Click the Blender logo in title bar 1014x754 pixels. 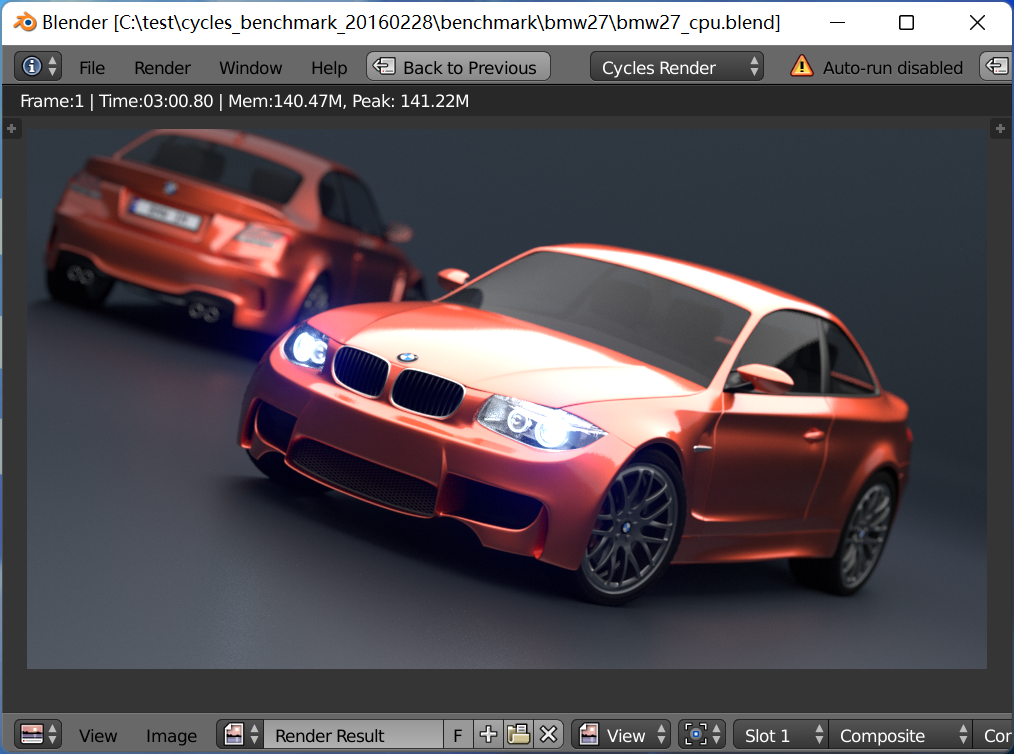point(25,22)
